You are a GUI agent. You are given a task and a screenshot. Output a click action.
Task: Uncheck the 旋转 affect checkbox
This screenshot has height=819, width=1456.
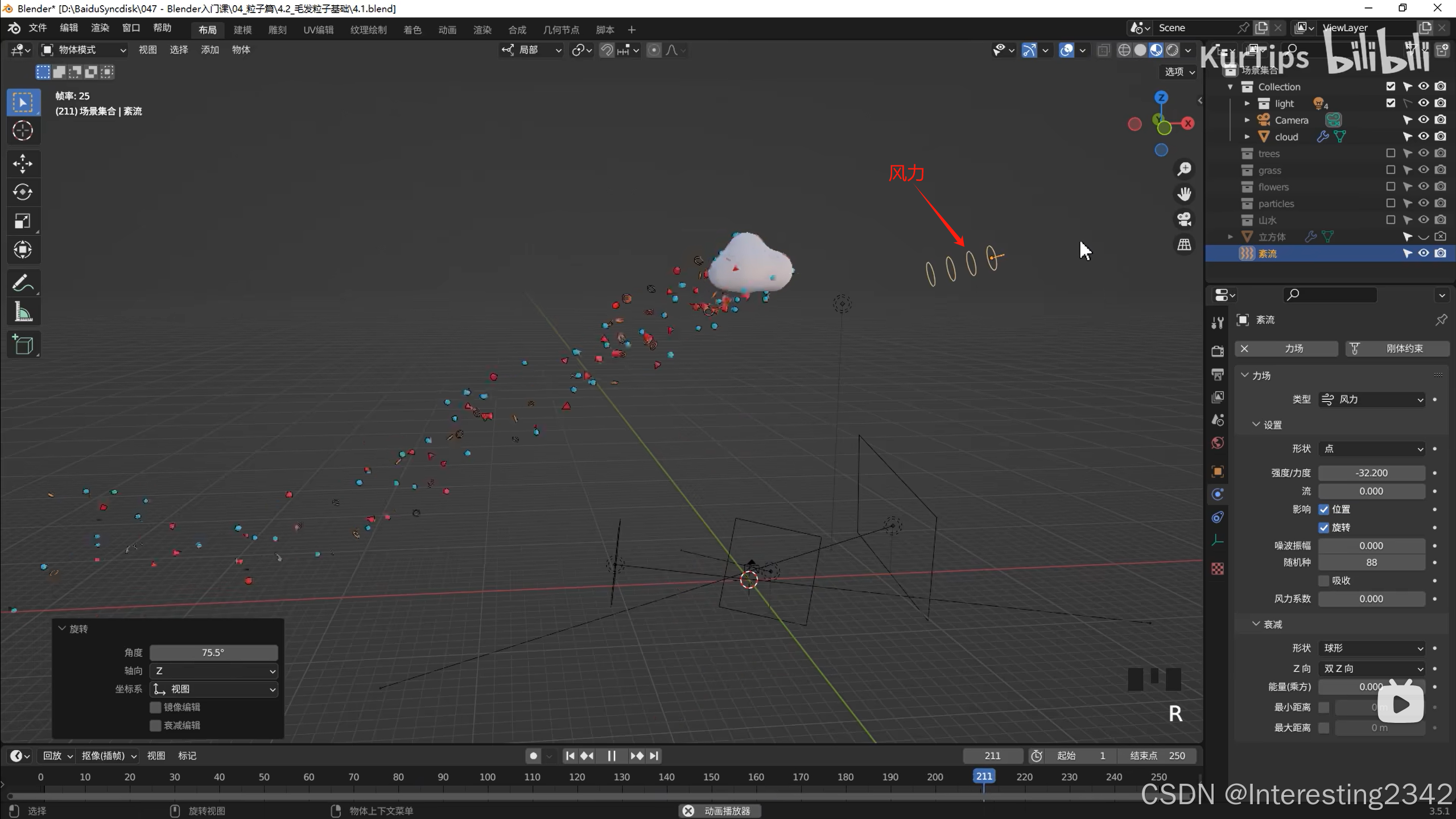click(x=1324, y=528)
